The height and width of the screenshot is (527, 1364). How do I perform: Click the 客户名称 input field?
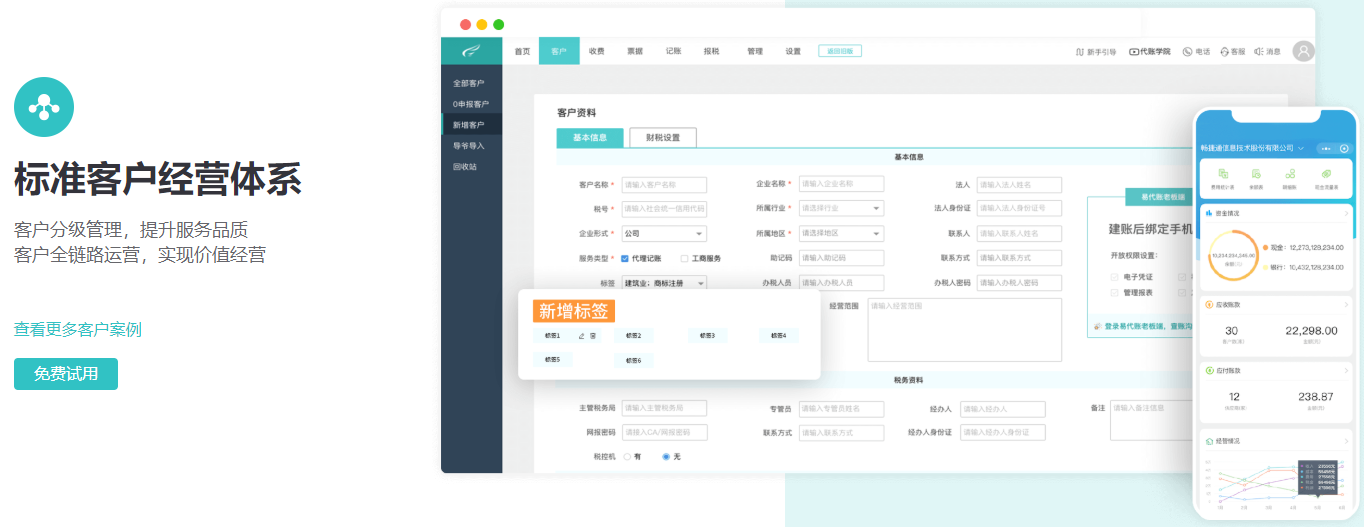(664, 185)
